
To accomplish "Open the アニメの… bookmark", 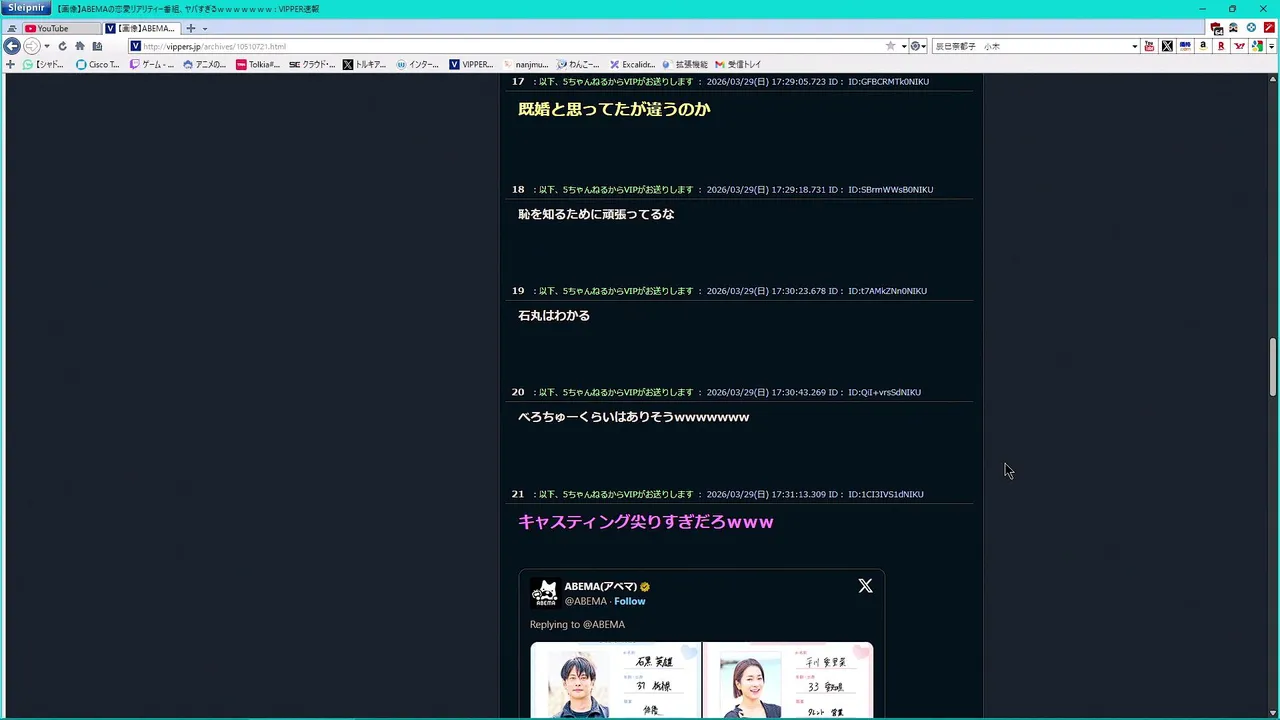I will pos(205,64).
